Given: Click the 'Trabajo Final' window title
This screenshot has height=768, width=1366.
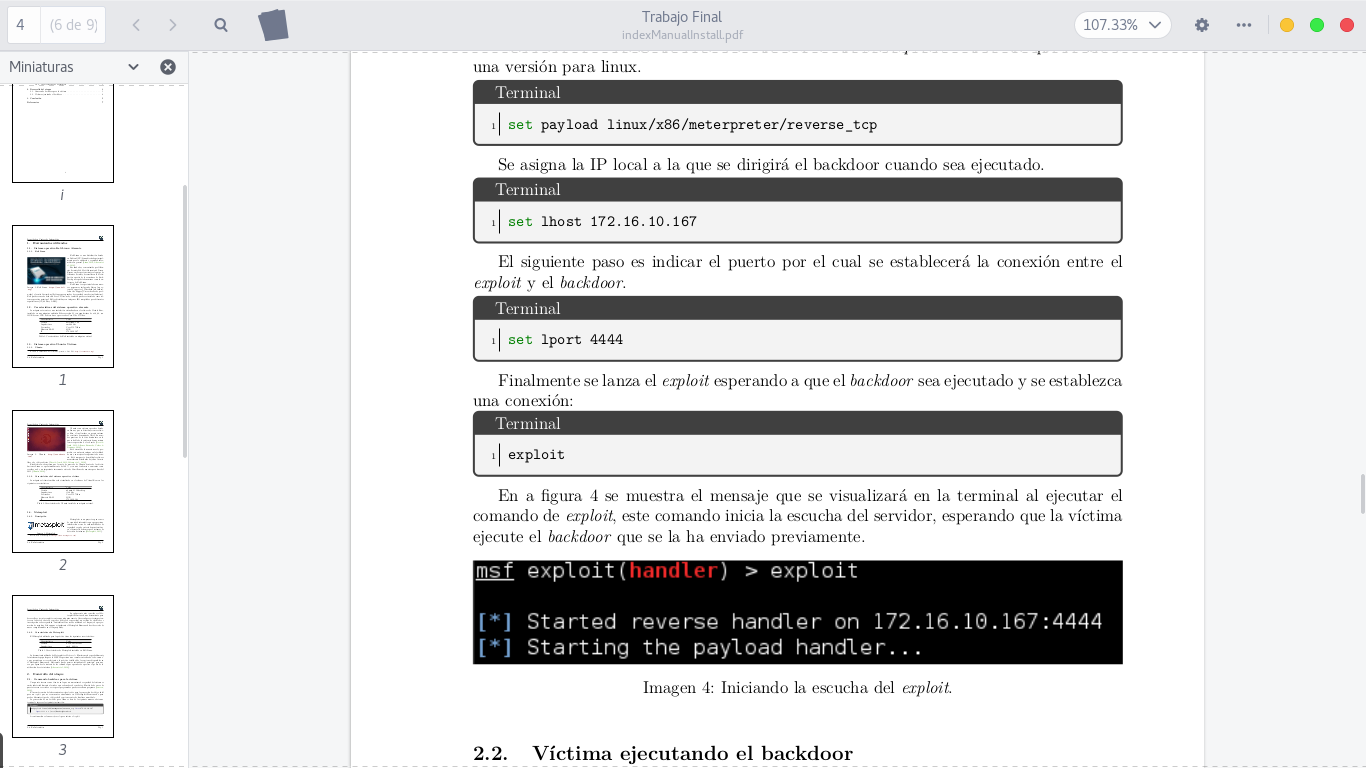Looking at the screenshot, I should (x=682, y=17).
